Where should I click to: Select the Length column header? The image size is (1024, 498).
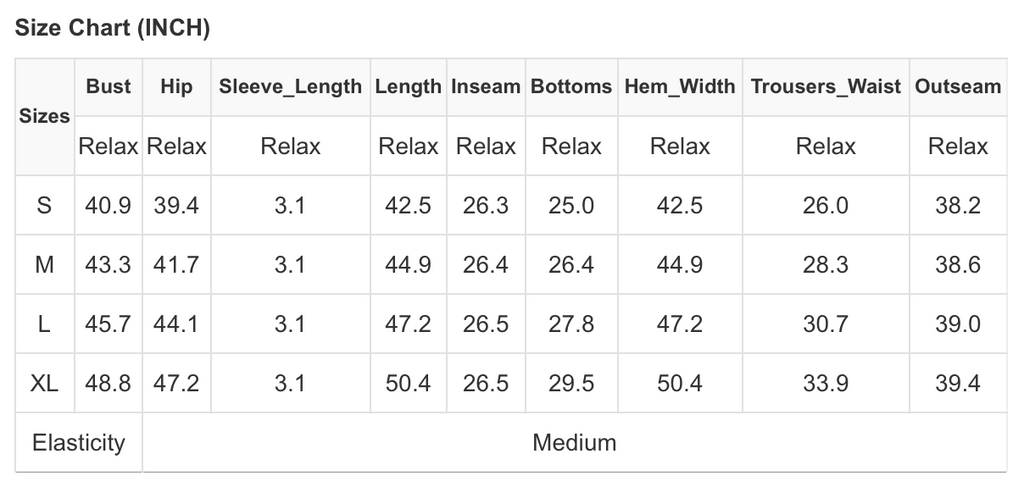pyautogui.click(x=408, y=86)
